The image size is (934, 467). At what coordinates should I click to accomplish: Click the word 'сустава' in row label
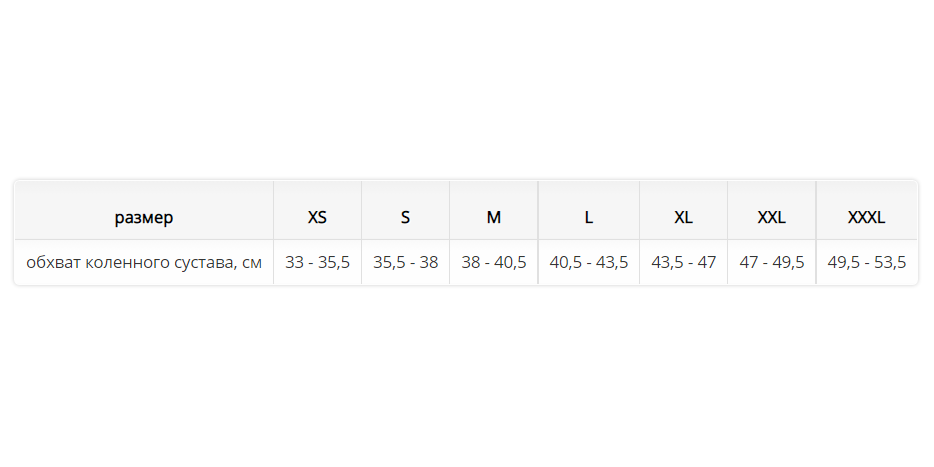pyautogui.click(x=201, y=263)
